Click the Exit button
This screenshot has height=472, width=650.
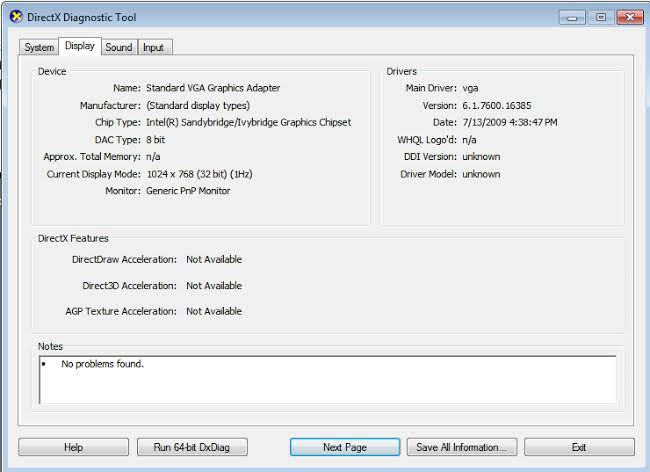coord(579,447)
